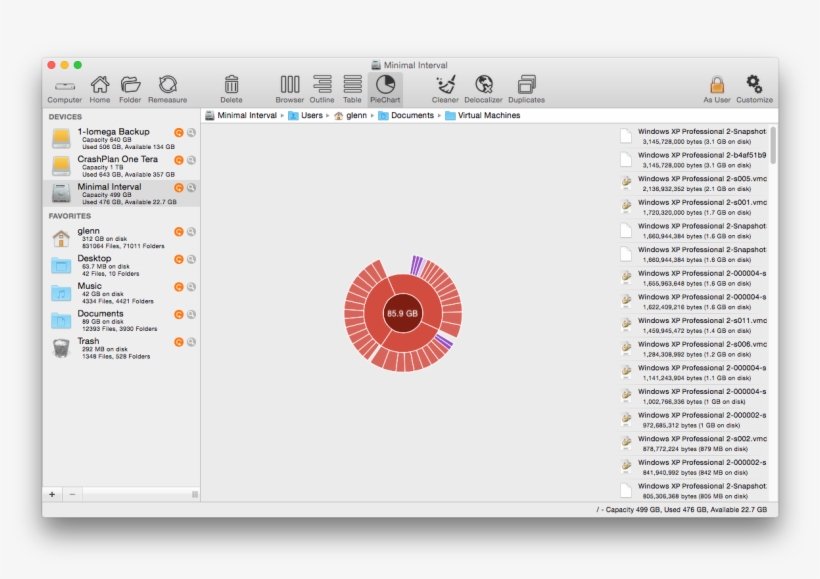The height and width of the screenshot is (579, 820).
Task: Select the PieChart view
Action: (385, 89)
